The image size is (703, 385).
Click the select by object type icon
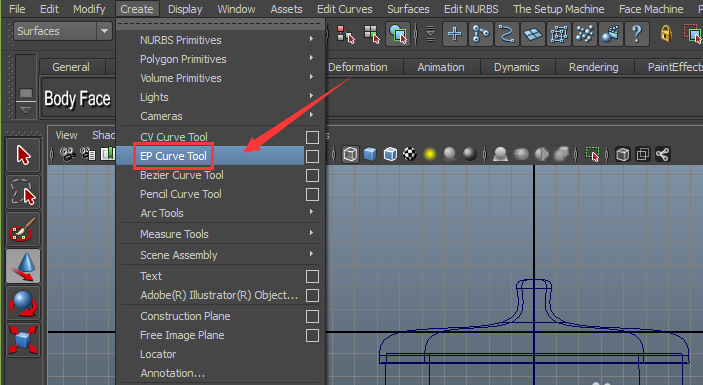372,34
